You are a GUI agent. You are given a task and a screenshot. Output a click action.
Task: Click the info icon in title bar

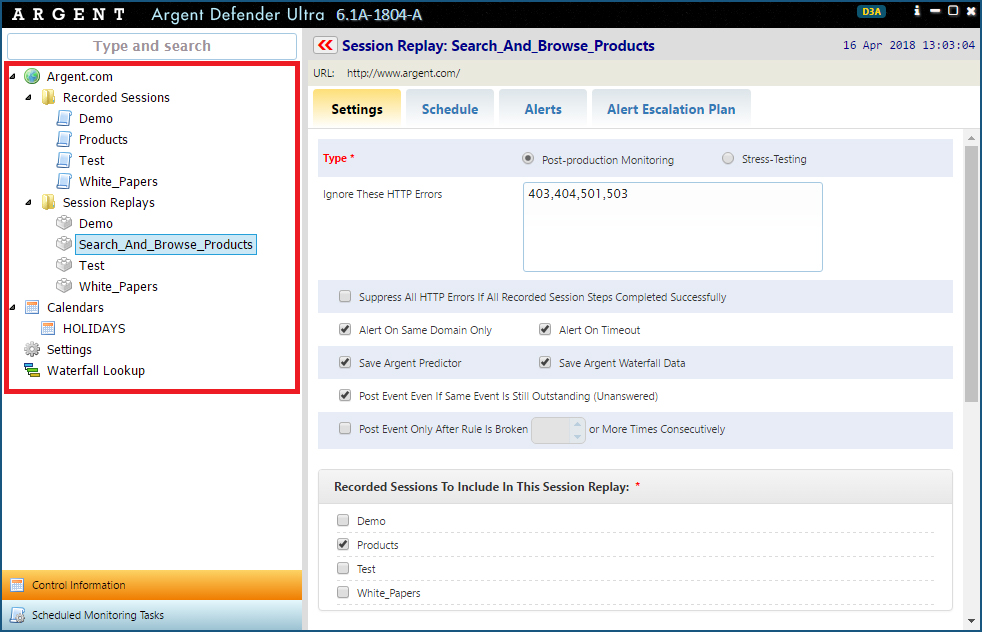(x=917, y=11)
